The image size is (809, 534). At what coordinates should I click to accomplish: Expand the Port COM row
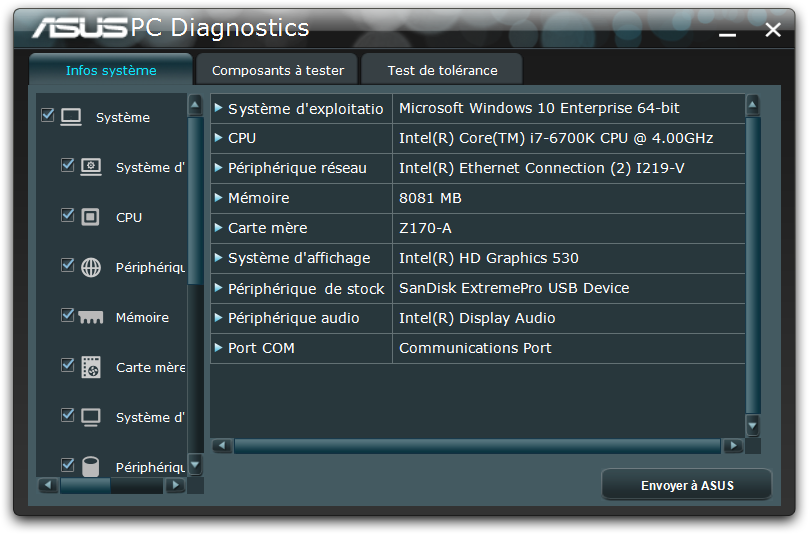[220, 348]
